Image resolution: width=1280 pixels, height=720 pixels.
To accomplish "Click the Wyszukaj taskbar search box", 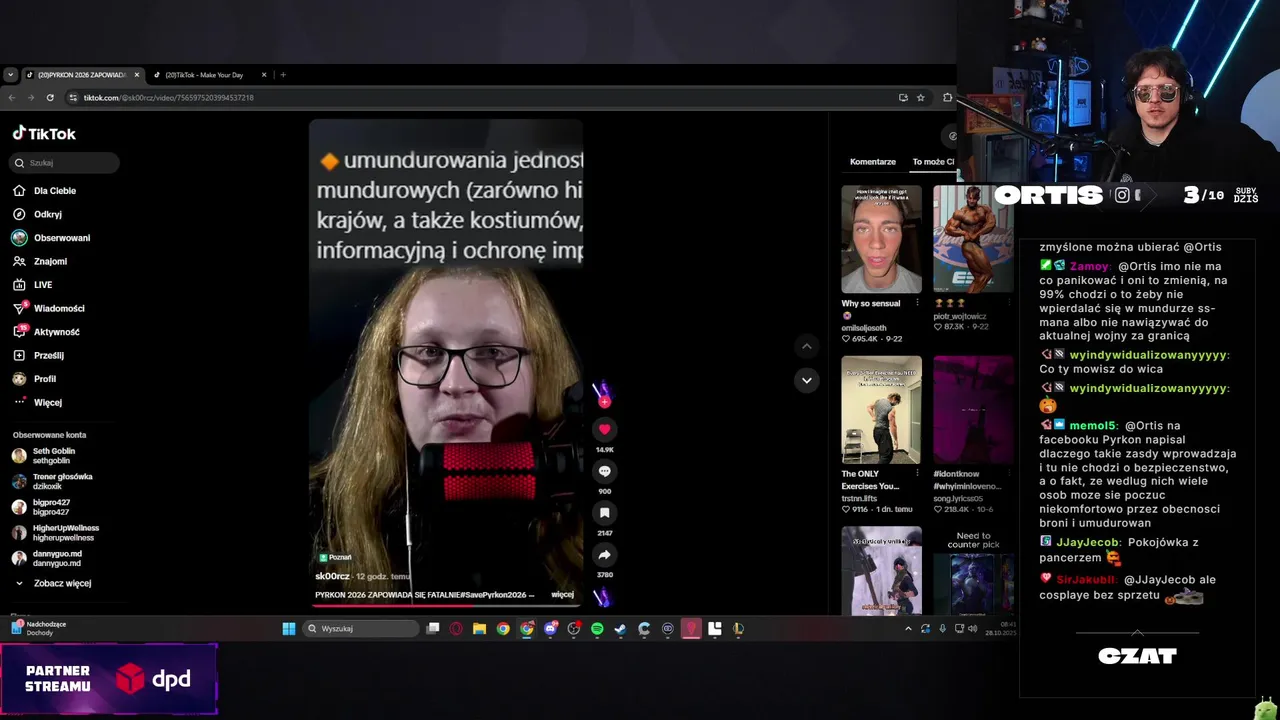I will (362, 629).
